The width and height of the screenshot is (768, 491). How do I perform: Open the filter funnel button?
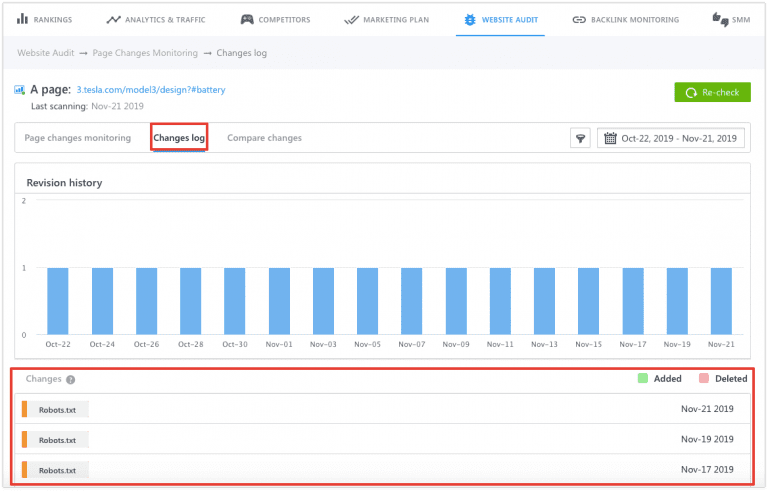point(580,138)
